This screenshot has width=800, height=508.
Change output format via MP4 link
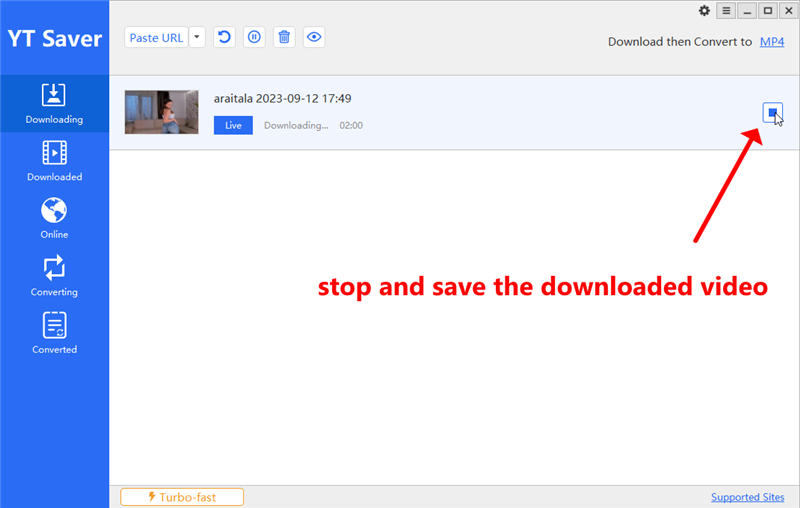(772, 42)
